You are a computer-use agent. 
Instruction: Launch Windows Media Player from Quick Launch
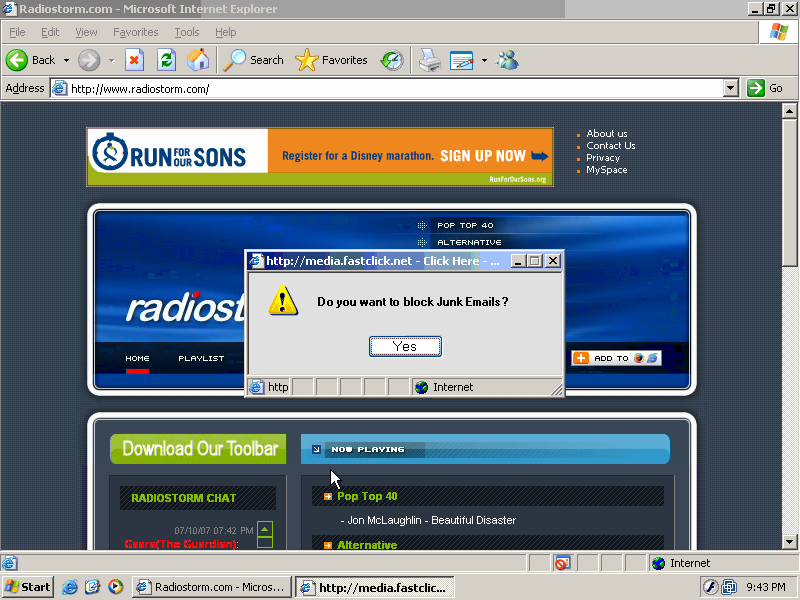pyautogui.click(x=115, y=587)
